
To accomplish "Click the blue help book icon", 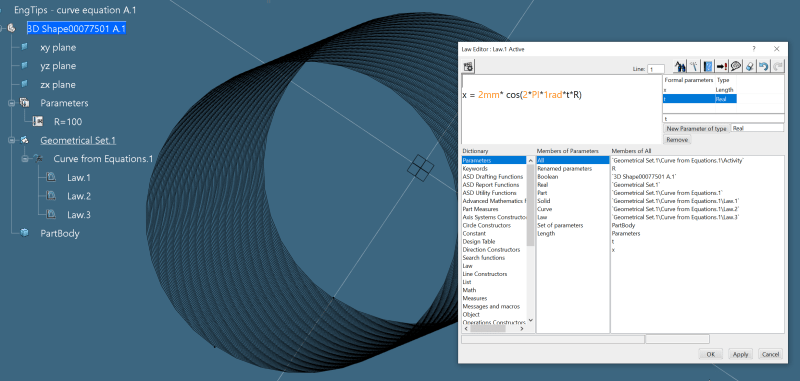I will click(708, 66).
